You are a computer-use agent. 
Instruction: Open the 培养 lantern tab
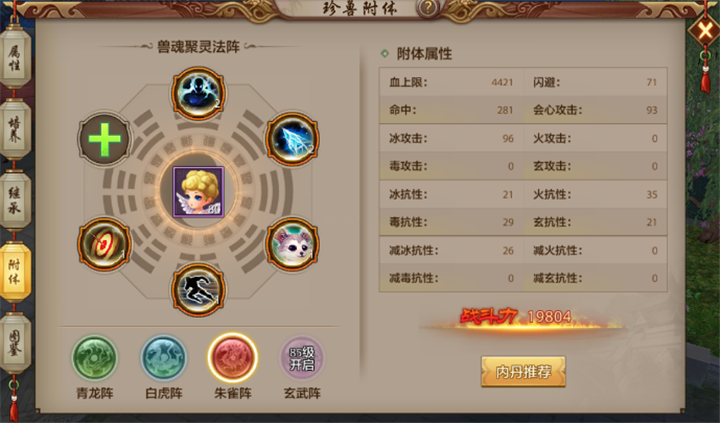coord(15,130)
